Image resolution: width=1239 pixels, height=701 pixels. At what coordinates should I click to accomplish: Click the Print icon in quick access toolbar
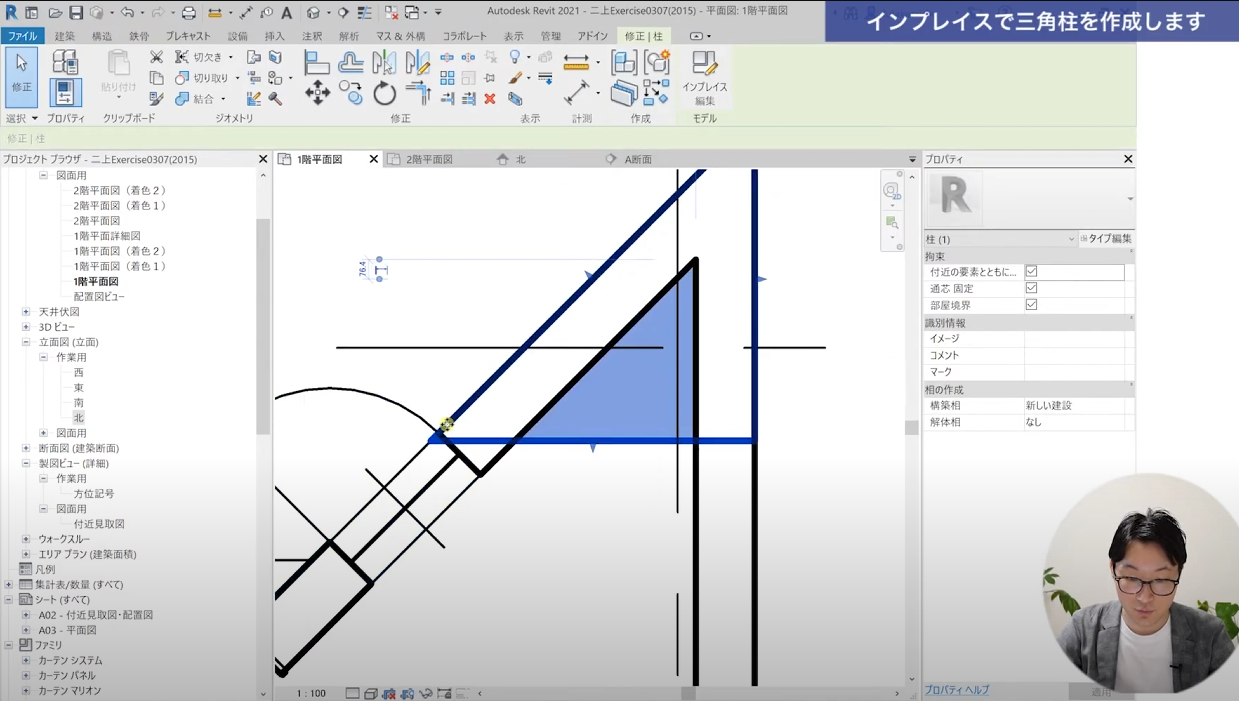coord(188,13)
